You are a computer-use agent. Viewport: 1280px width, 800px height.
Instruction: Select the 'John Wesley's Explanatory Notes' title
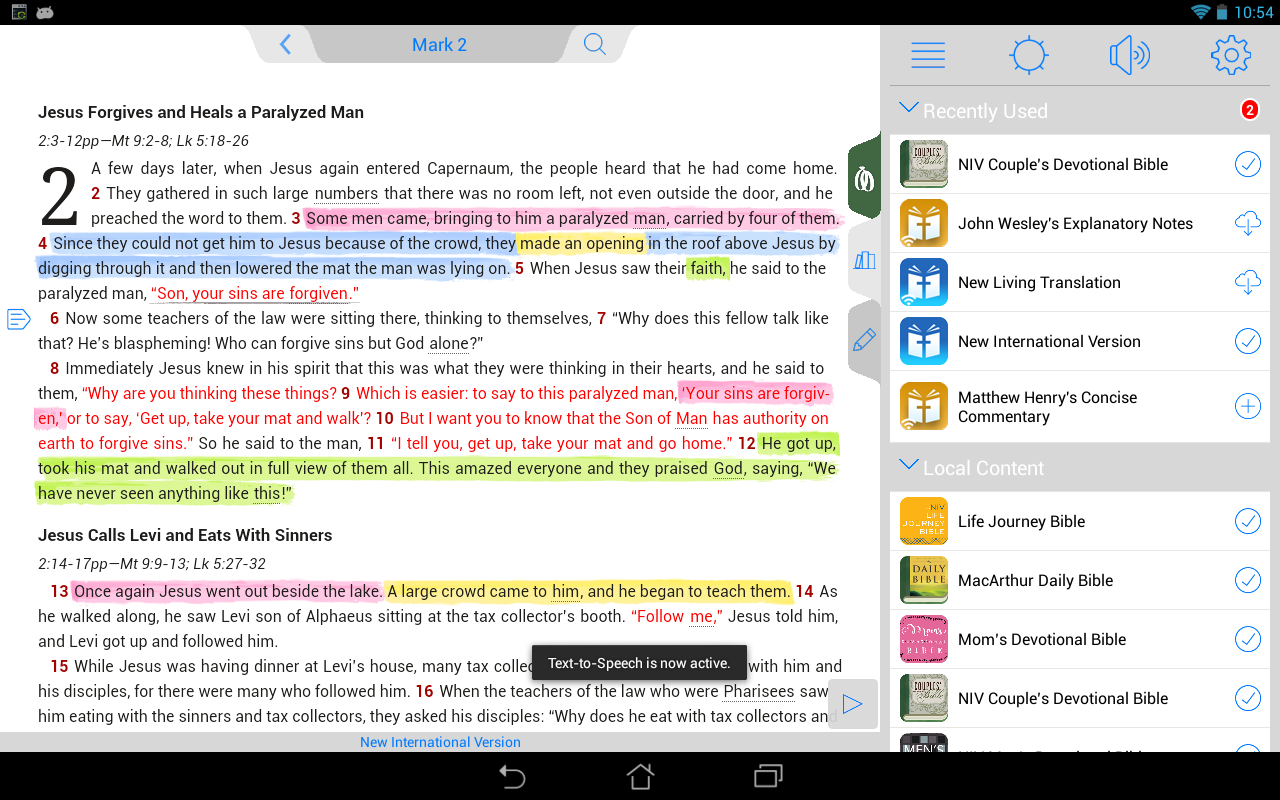(x=1075, y=224)
